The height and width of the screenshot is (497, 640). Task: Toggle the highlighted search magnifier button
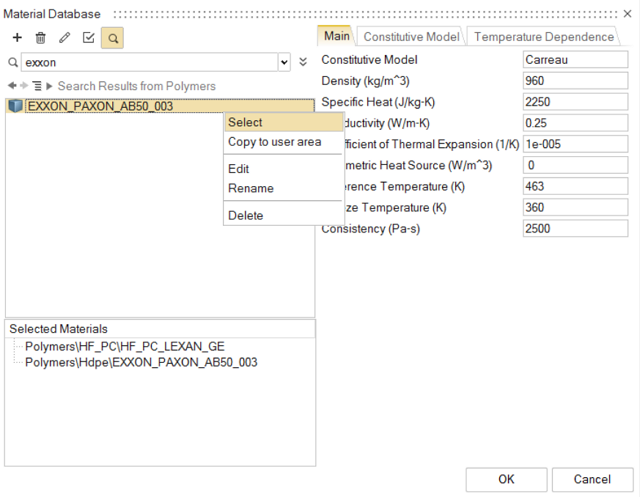(x=112, y=37)
